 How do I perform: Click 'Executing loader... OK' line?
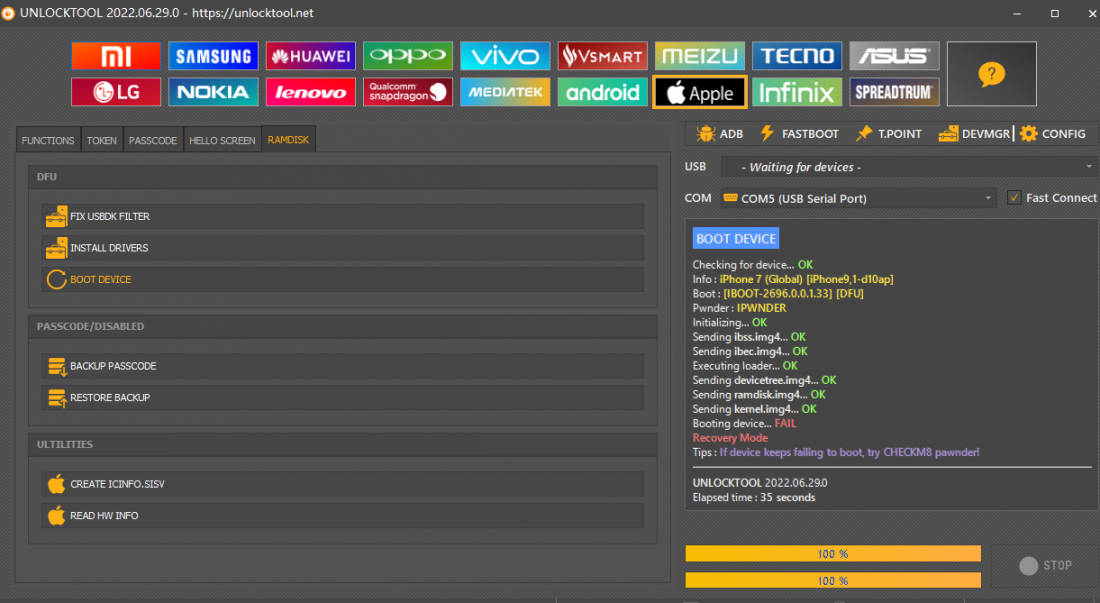[745, 366]
